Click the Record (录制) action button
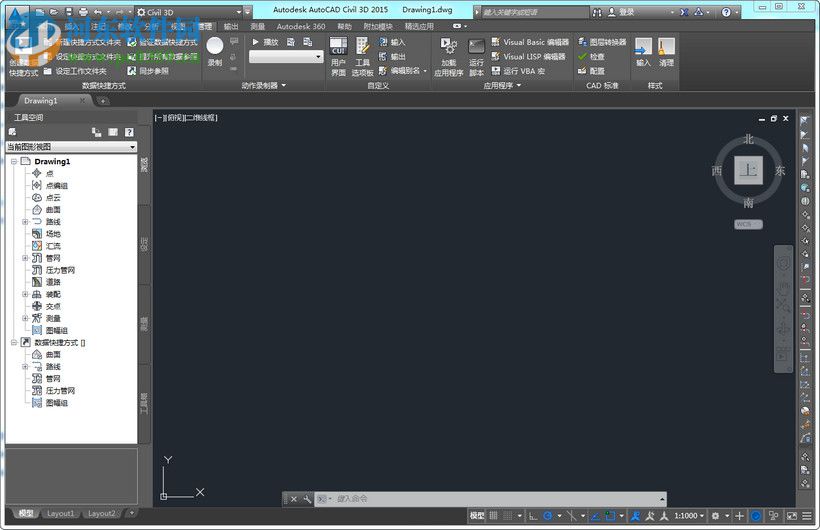This screenshot has height=530, width=820. 215,51
